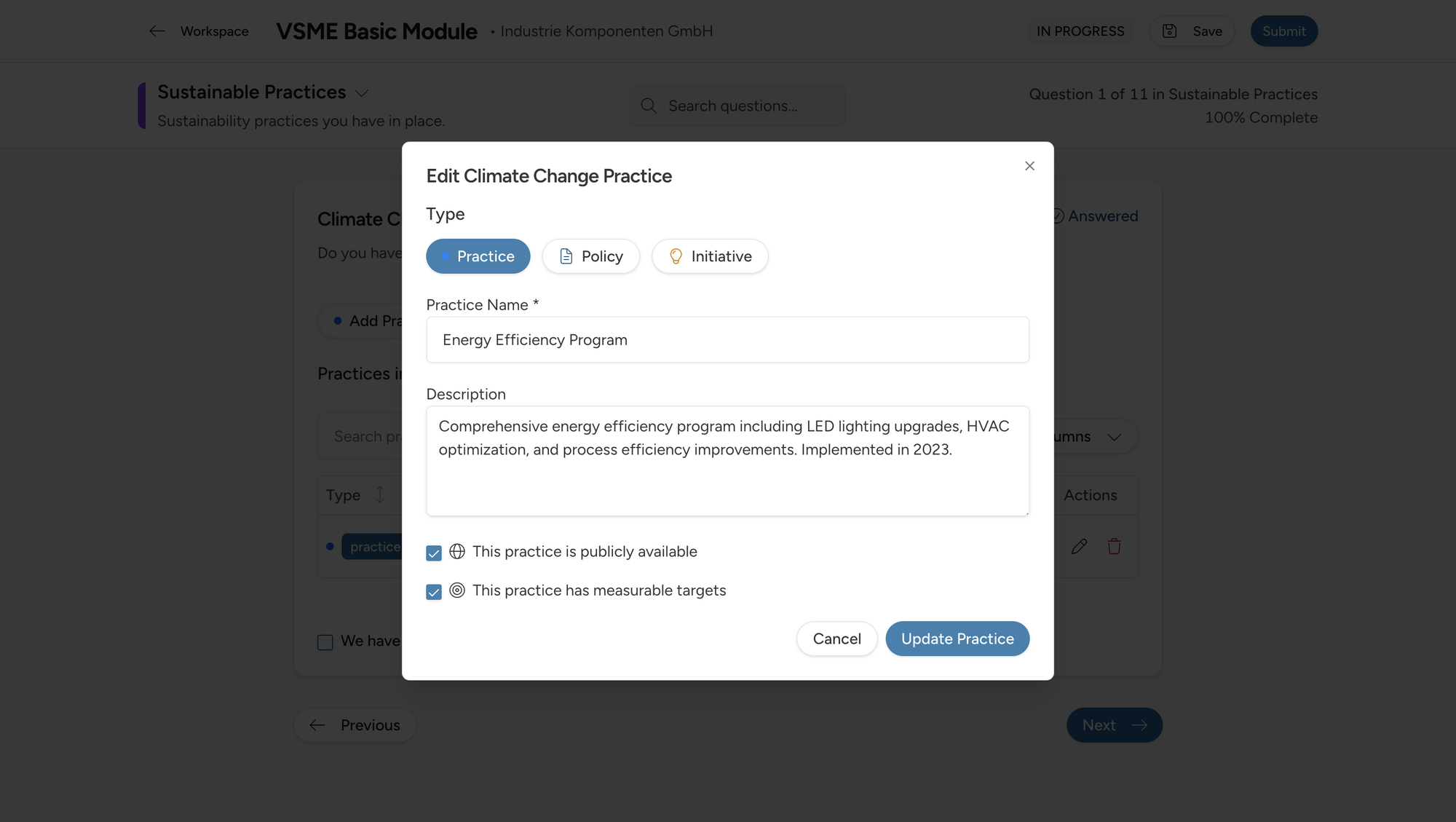Click the Cancel button

click(x=836, y=639)
